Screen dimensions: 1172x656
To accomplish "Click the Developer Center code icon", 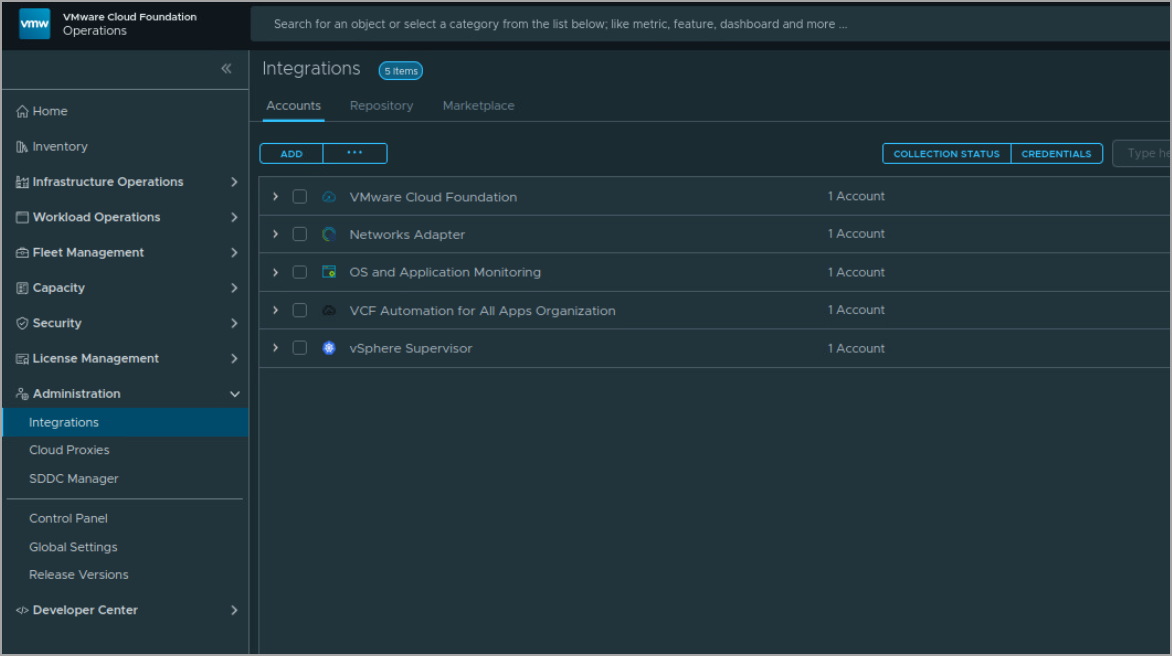I will [x=22, y=610].
